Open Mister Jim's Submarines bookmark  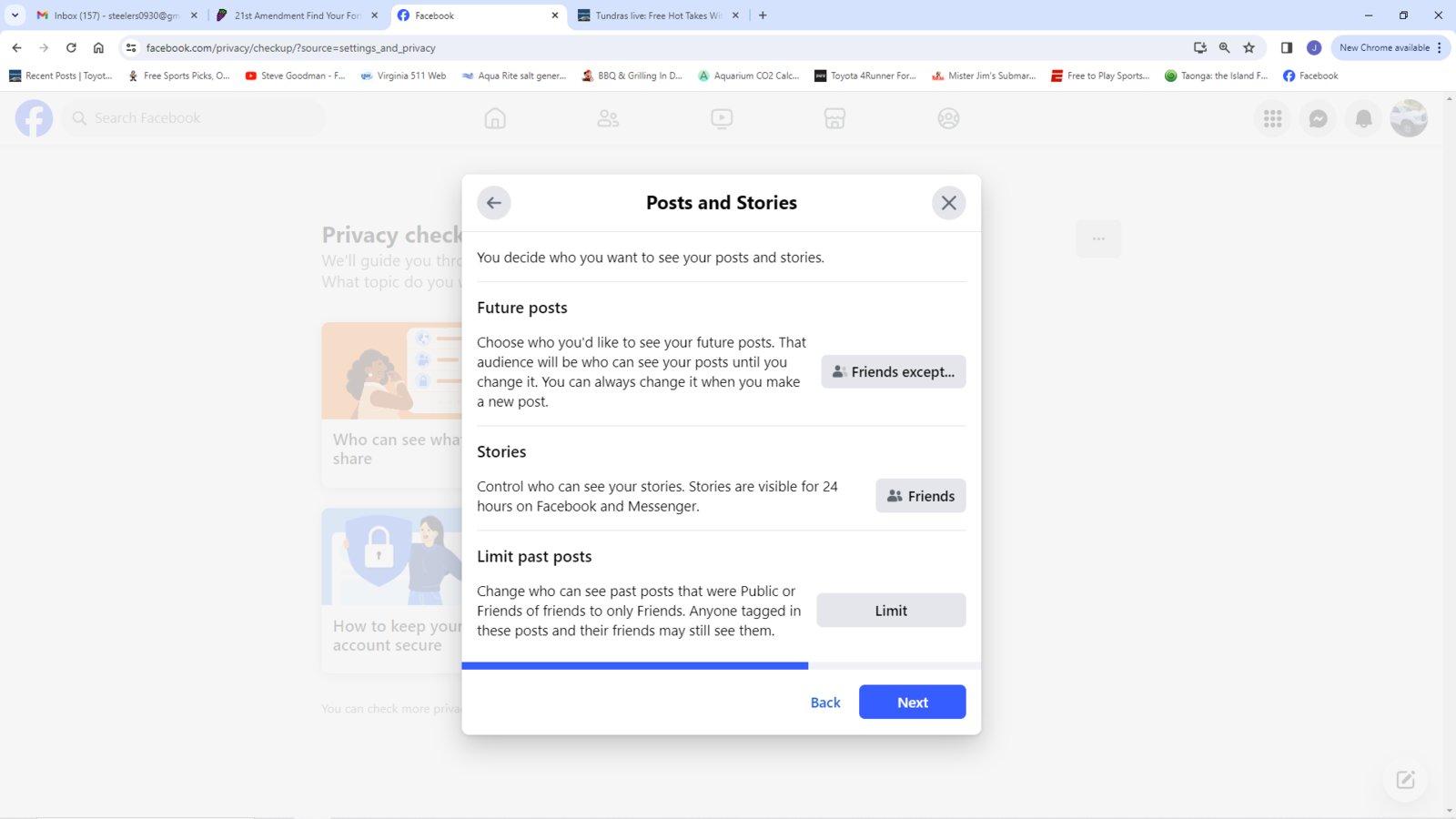(x=984, y=76)
